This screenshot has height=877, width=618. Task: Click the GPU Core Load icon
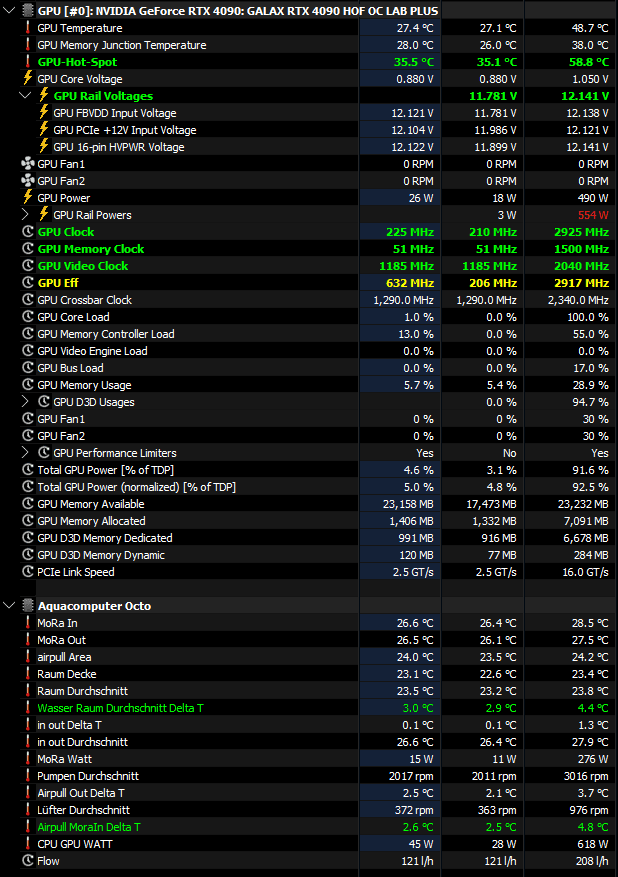coord(27,317)
